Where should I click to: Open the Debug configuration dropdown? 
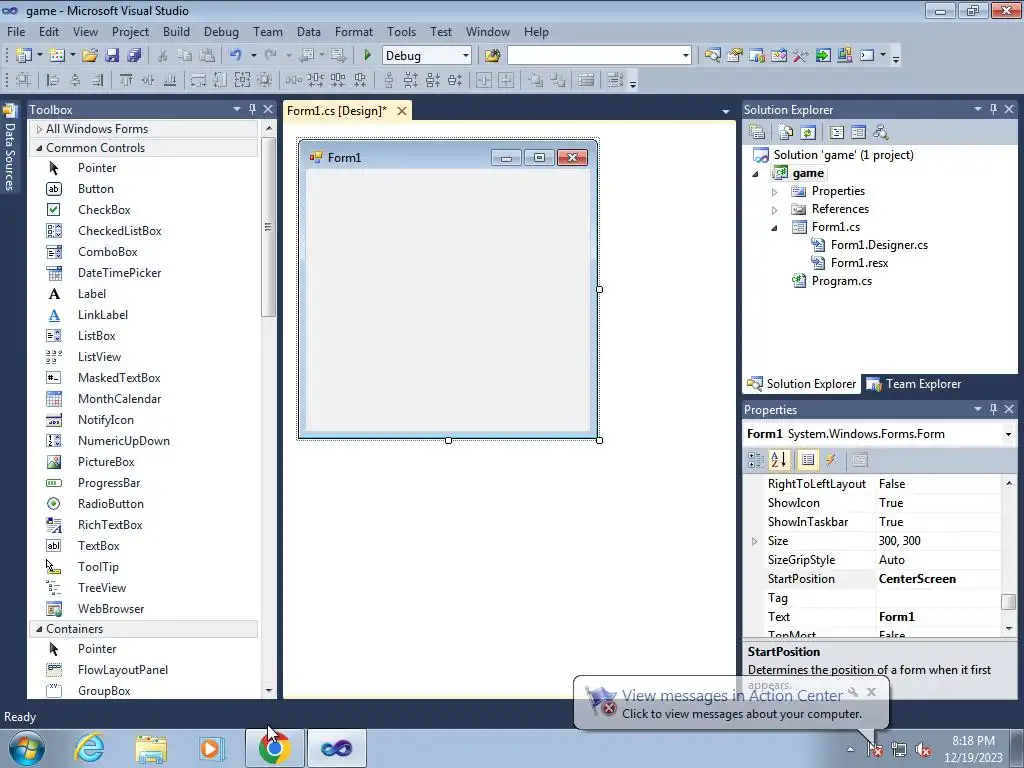(x=465, y=56)
